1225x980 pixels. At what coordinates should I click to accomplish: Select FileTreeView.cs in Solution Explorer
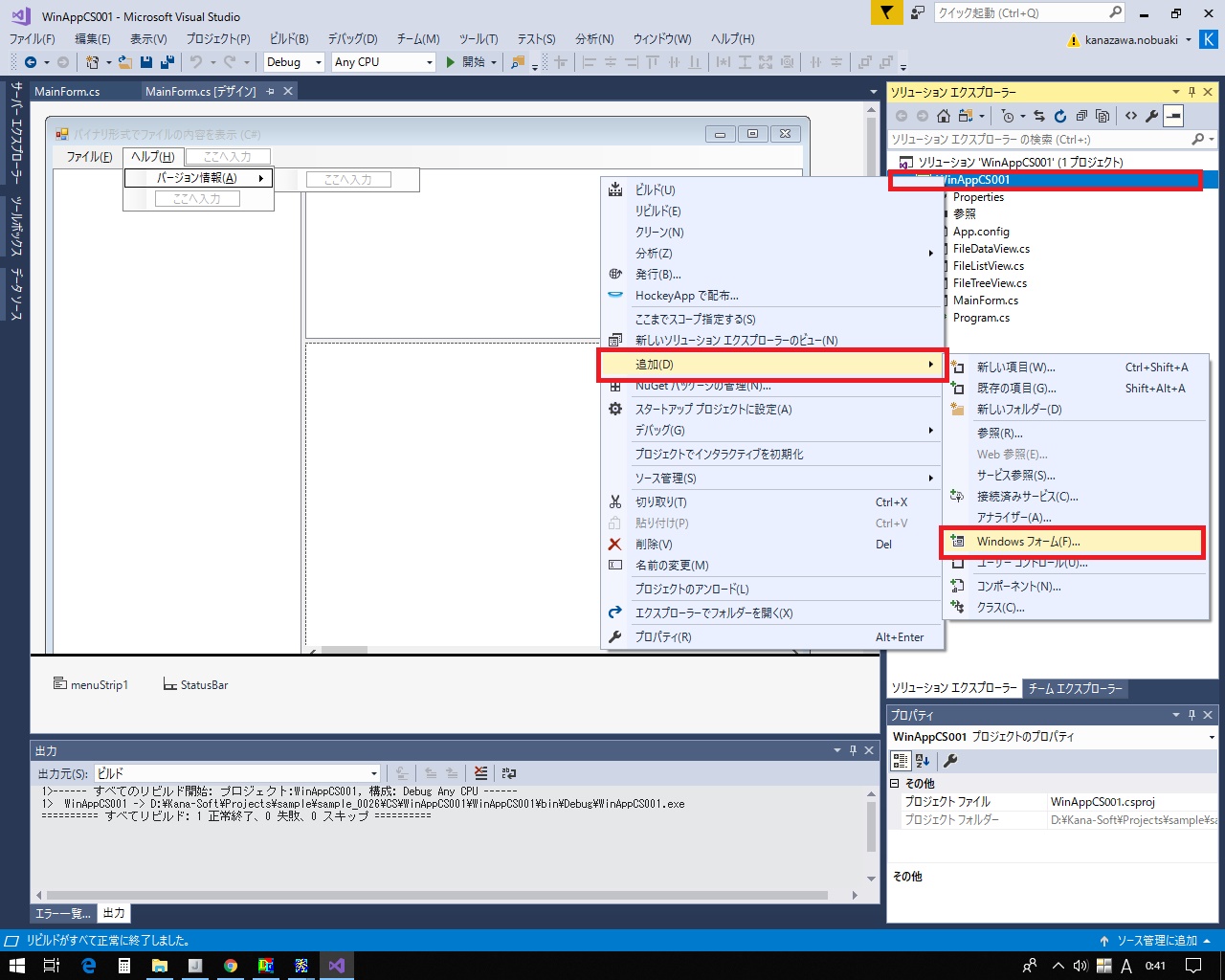pos(990,283)
